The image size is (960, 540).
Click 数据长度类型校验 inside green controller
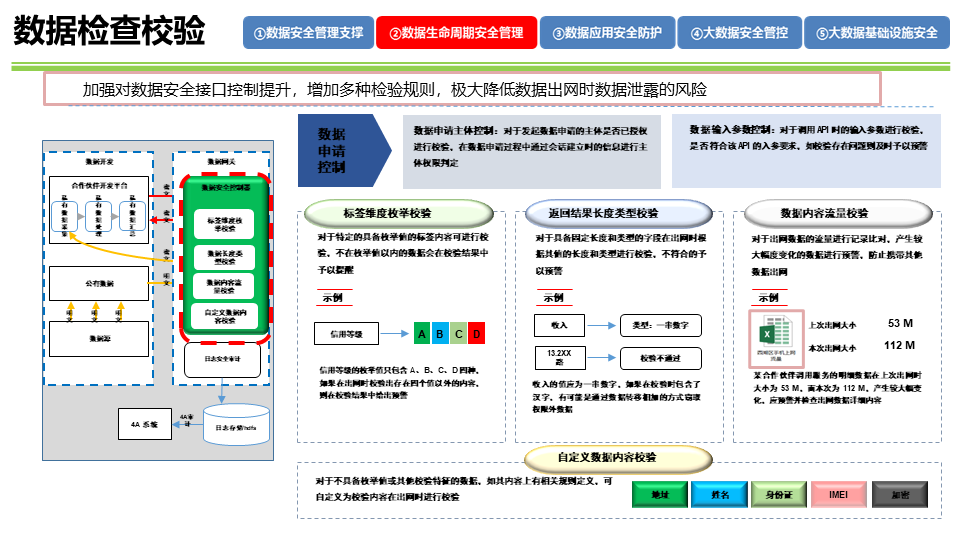[224, 257]
